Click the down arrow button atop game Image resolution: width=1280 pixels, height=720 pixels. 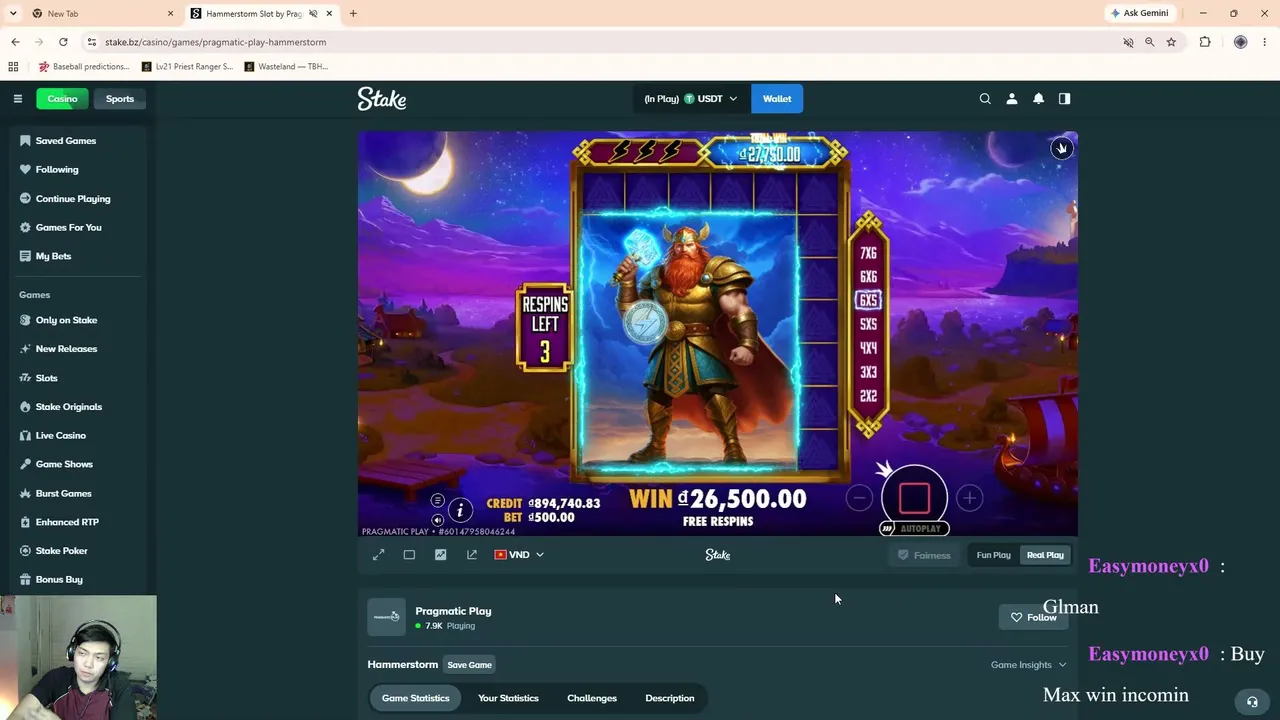[x=1062, y=148]
